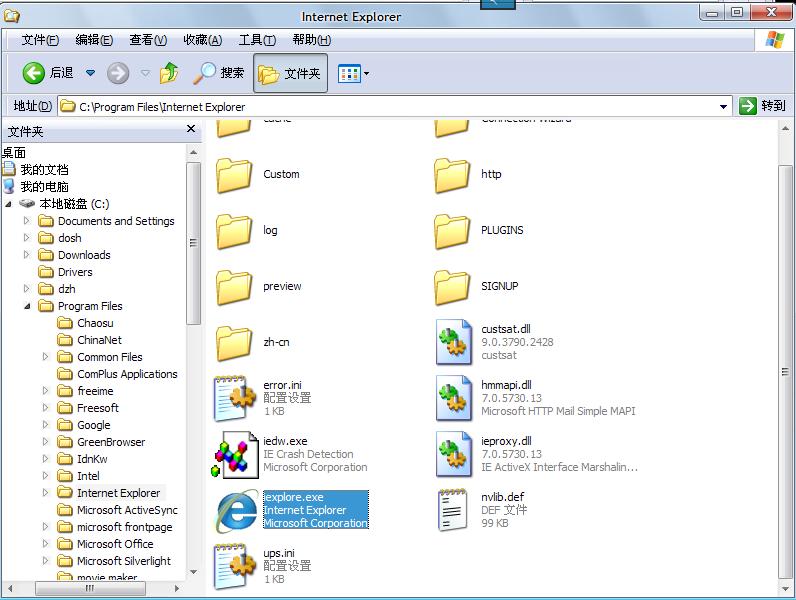Click the Intel folder icon in tree
This screenshot has height=600, width=796.
[x=65, y=476]
